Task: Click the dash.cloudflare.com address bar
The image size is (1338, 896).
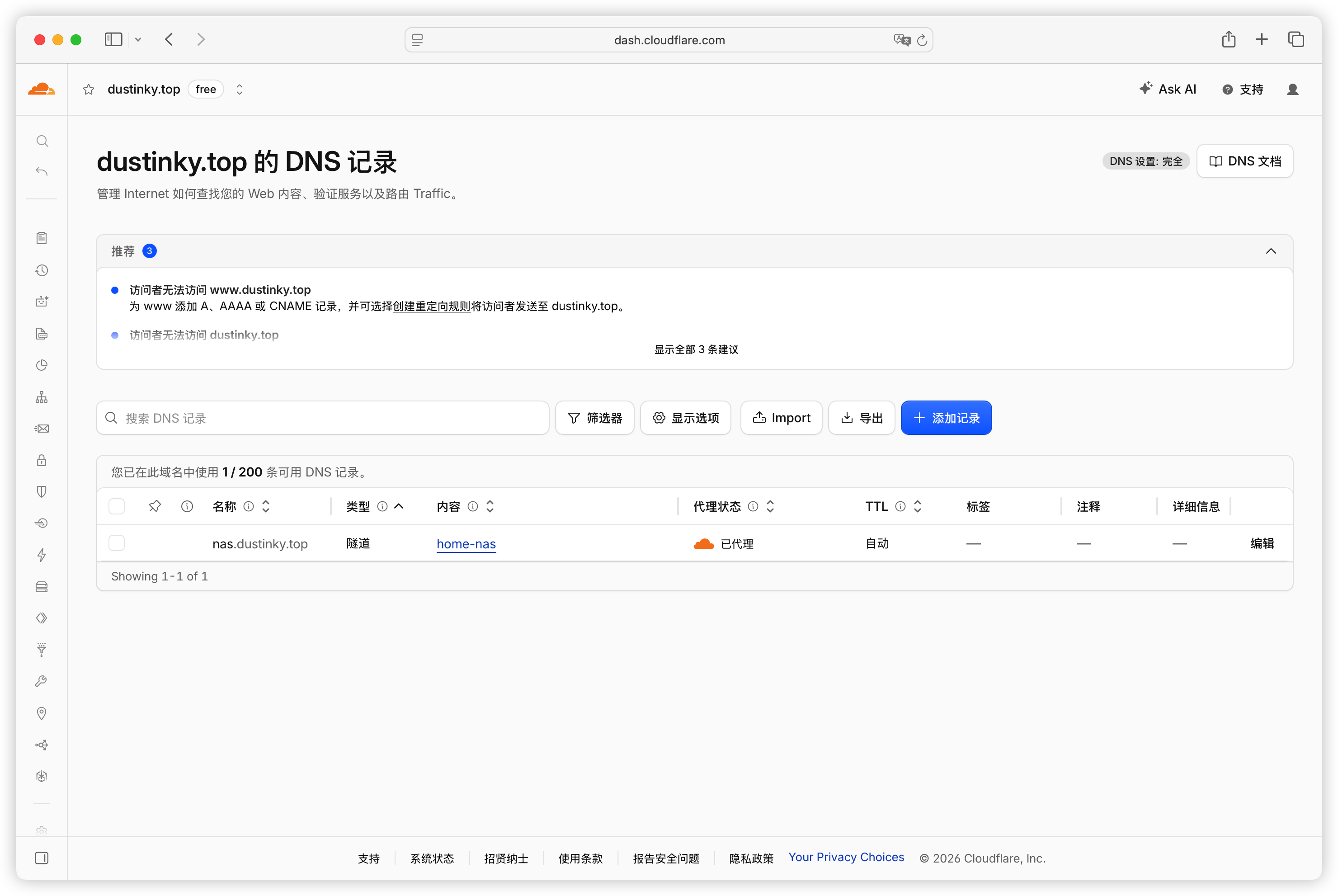Action: [x=669, y=40]
